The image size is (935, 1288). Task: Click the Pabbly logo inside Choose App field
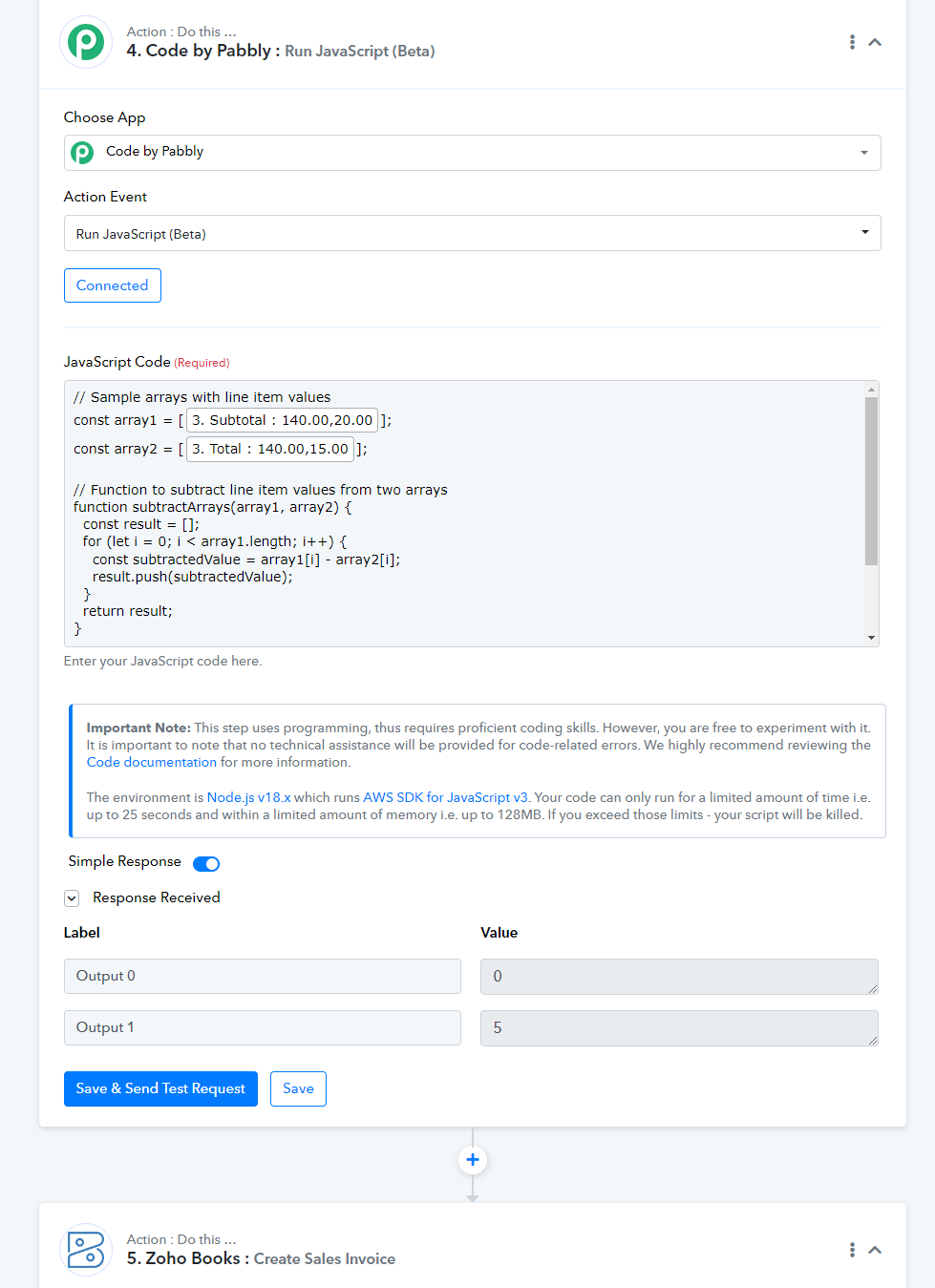[82, 153]
